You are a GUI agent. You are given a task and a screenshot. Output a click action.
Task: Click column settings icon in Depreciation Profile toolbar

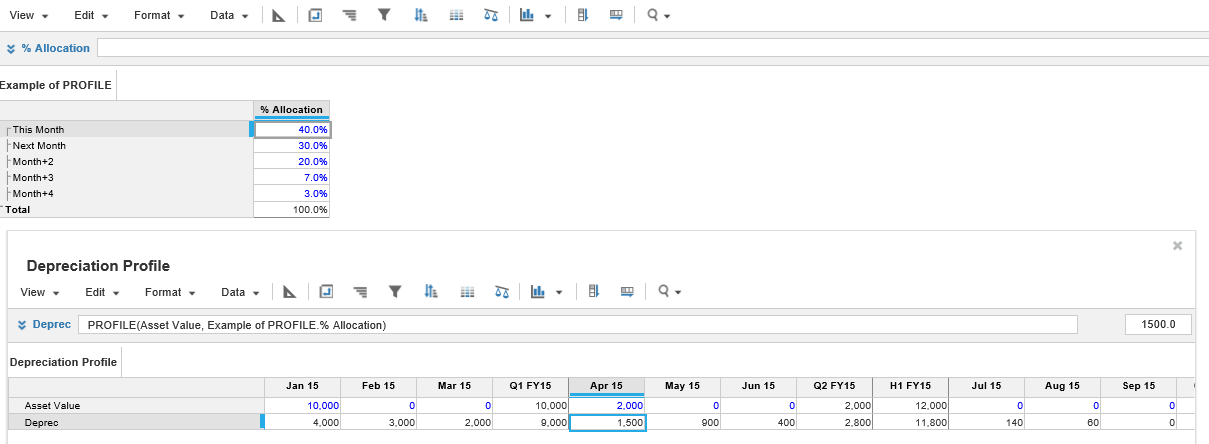click(592, 292)
